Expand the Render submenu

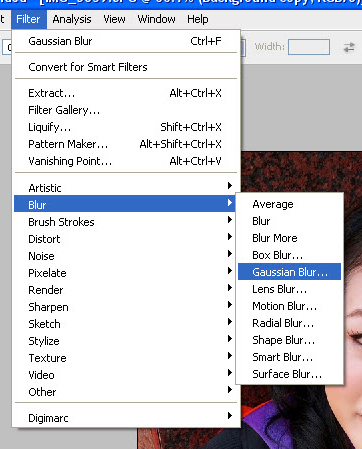point(126,290)
